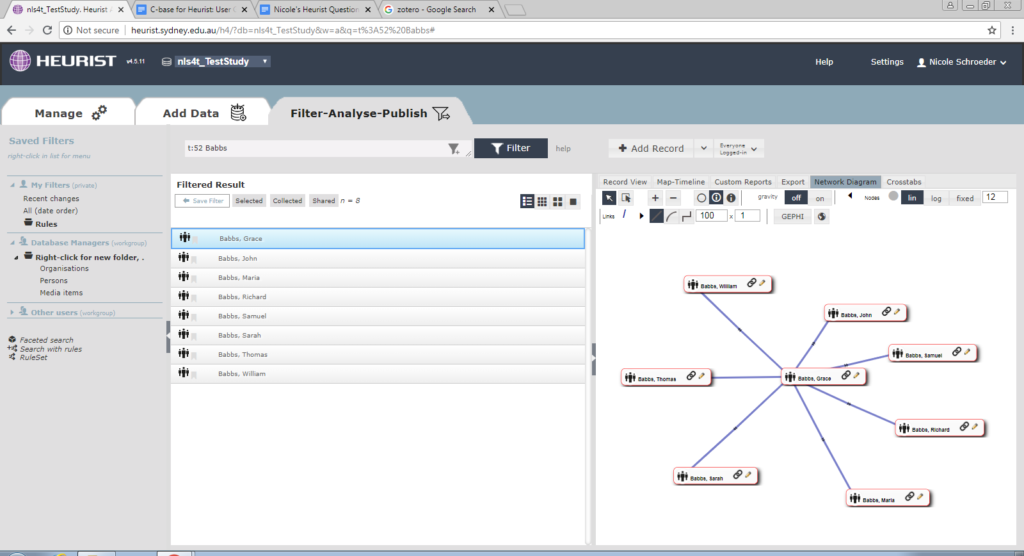Open database name nls4t_TestStudy dropdown
Viewport: 1024px width, 556px height.
click(x=264, y=62)
